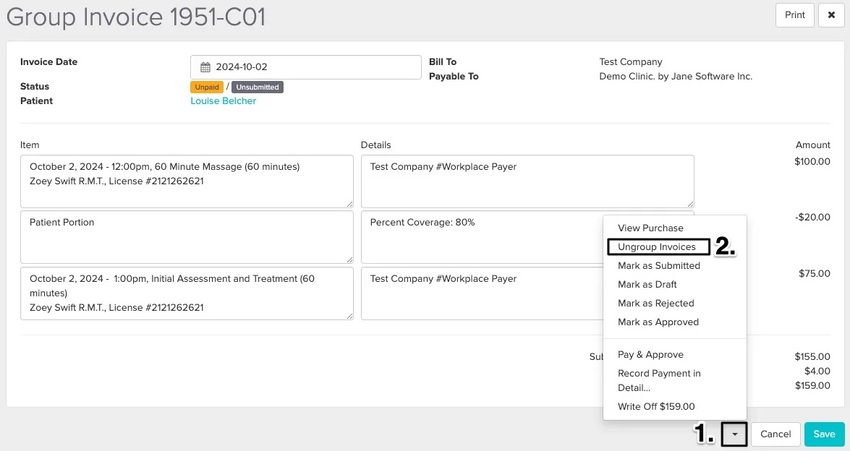Click resize handle of first details box

coord(690,204)
